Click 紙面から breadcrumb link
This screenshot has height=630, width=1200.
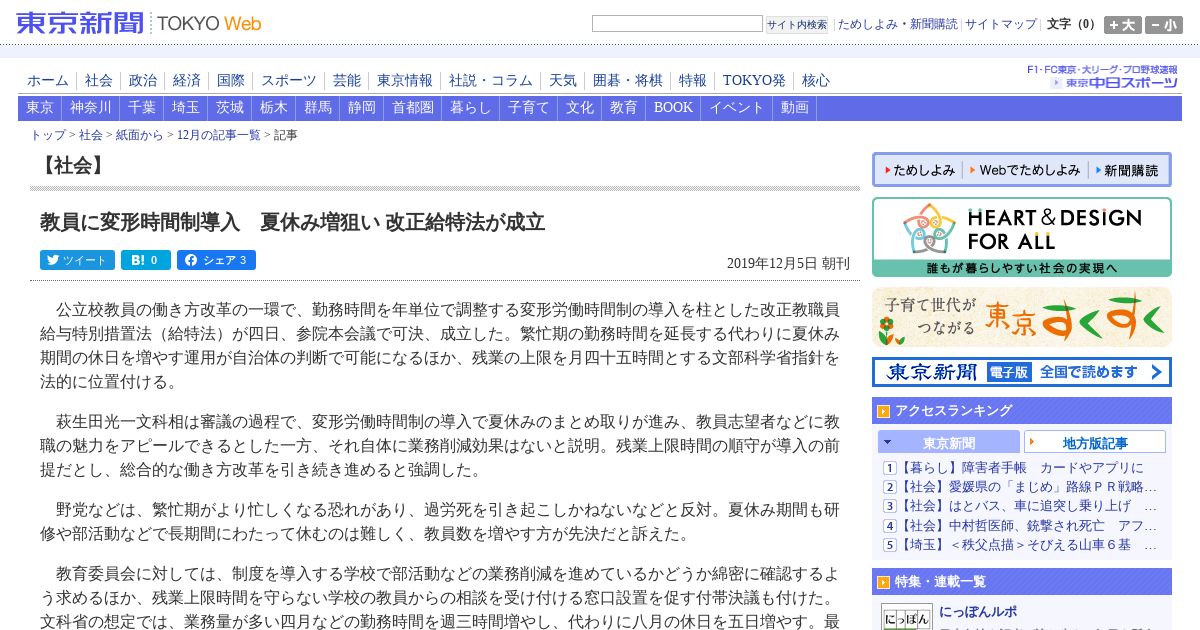point(139,135)
